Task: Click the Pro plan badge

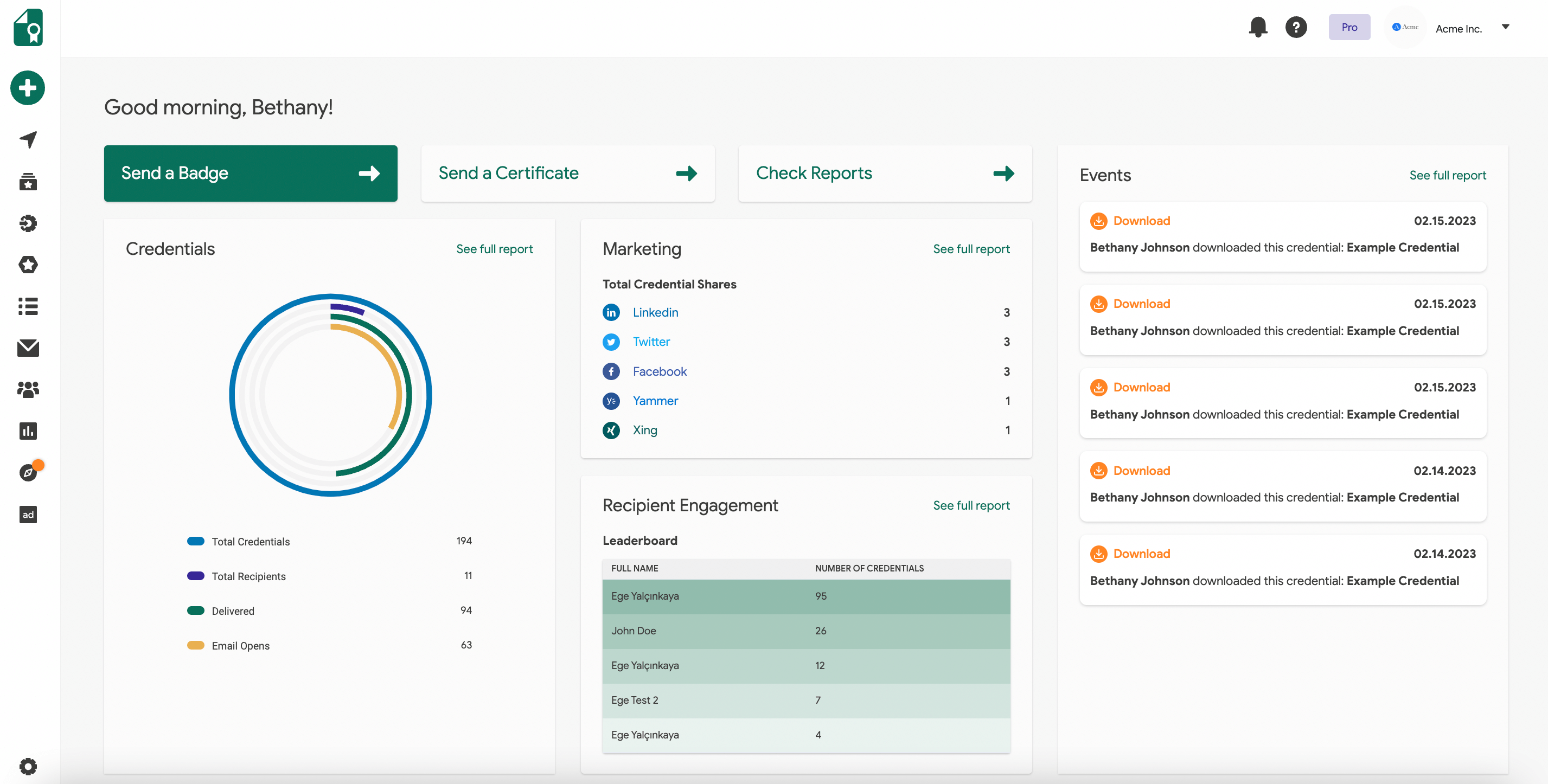Action: [x=1349, y=27]
